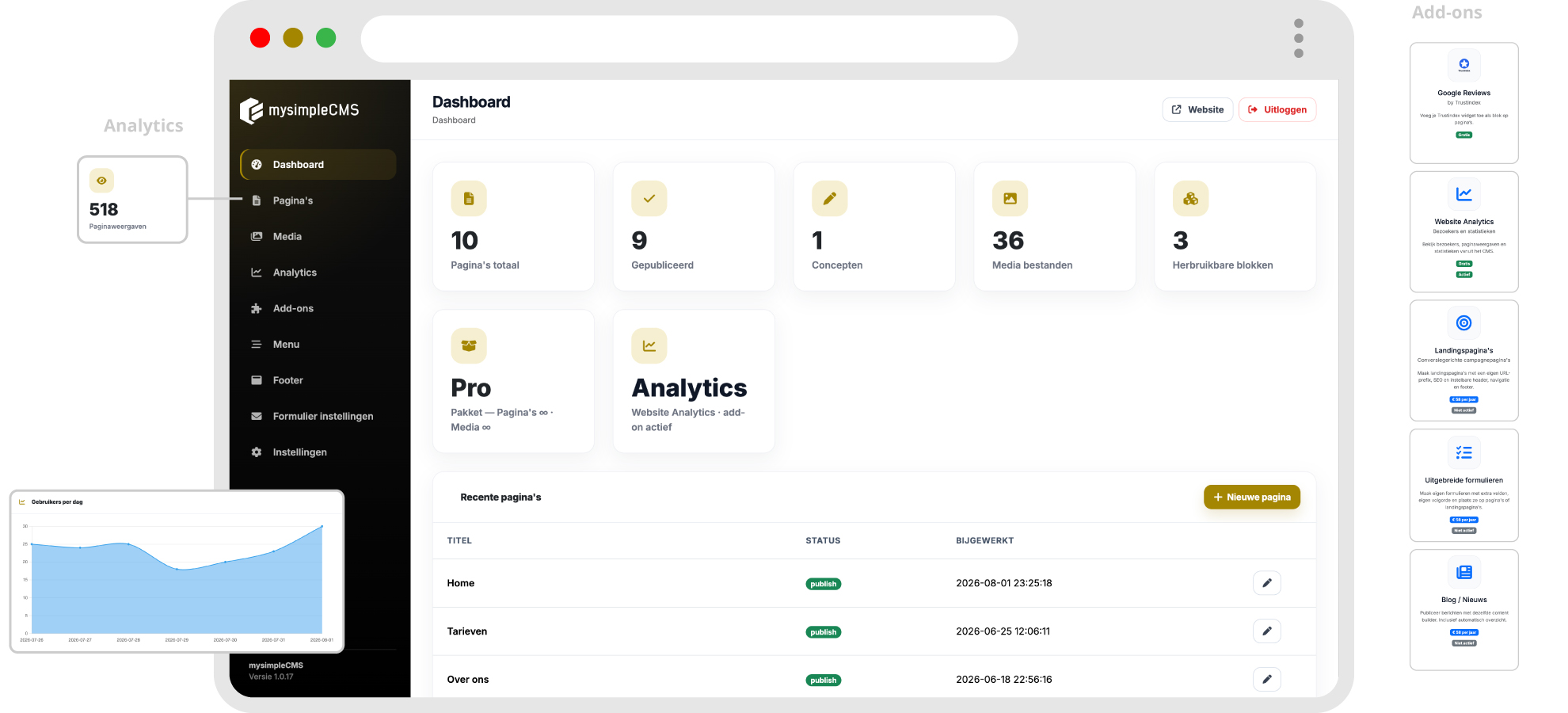Click the chart icon beside Gebruikers per dag

[x=22, y=502]
